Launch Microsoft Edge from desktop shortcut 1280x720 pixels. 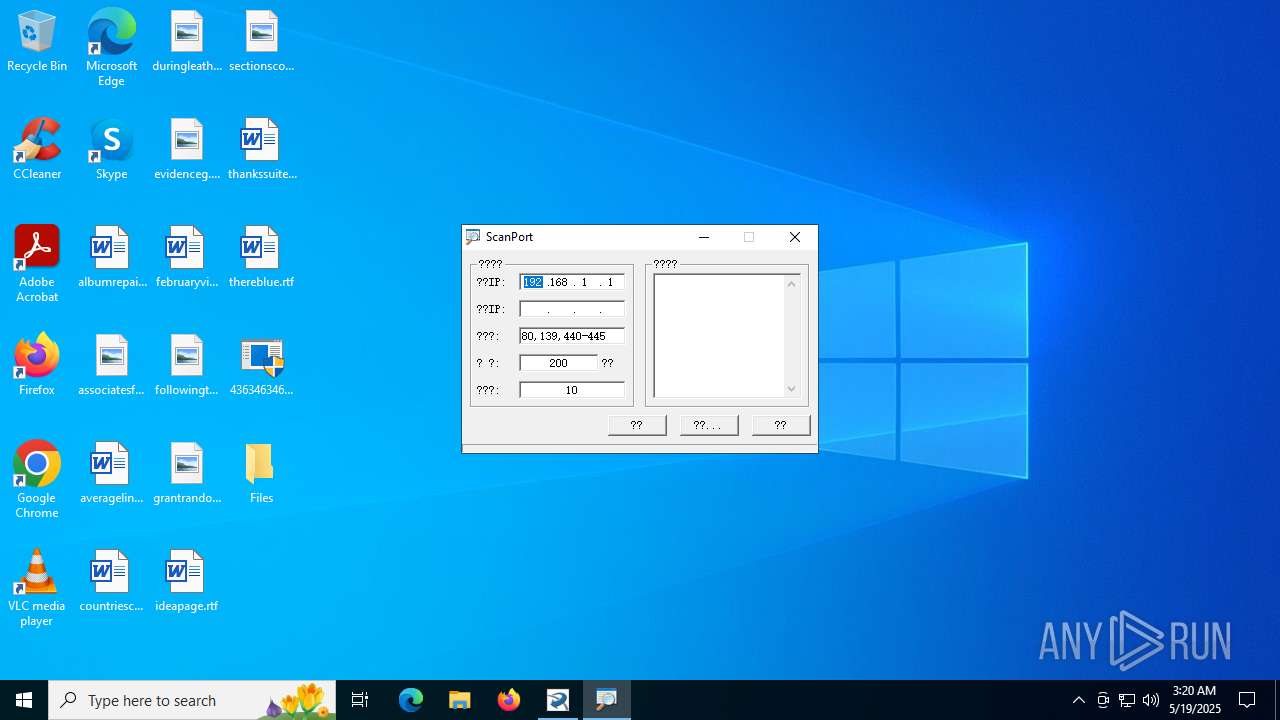pos(111,47)
